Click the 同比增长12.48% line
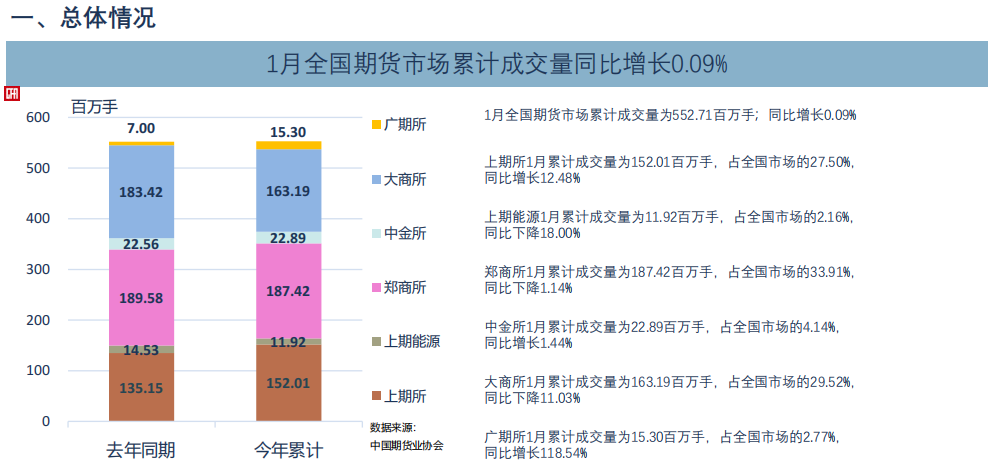The width and height of the screenshot is (994, 469). click(x=532, y=178)
